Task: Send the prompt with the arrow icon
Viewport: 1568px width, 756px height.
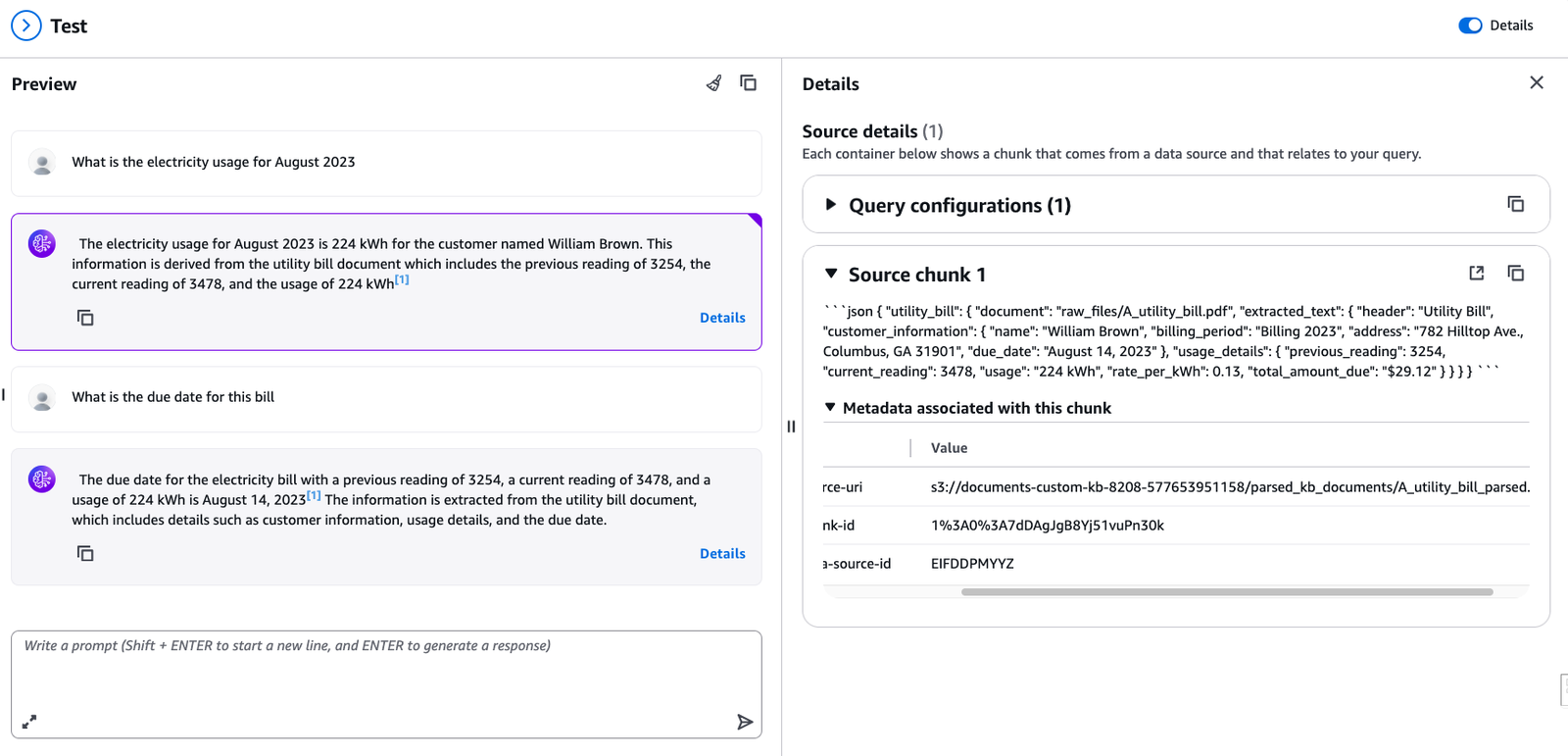Action: [x=745, y=723]
